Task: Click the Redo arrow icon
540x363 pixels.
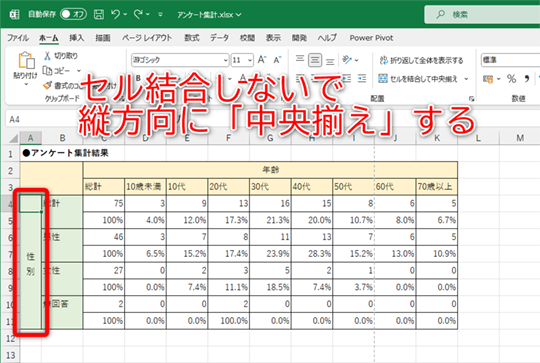Action: tap(138, 14)
